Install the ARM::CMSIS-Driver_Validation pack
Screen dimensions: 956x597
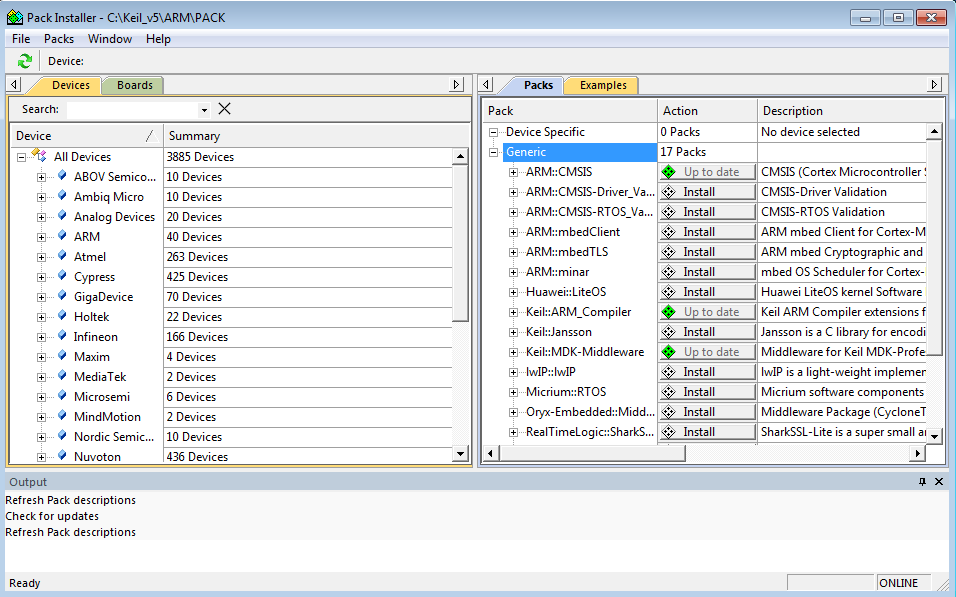pos(707,192)
